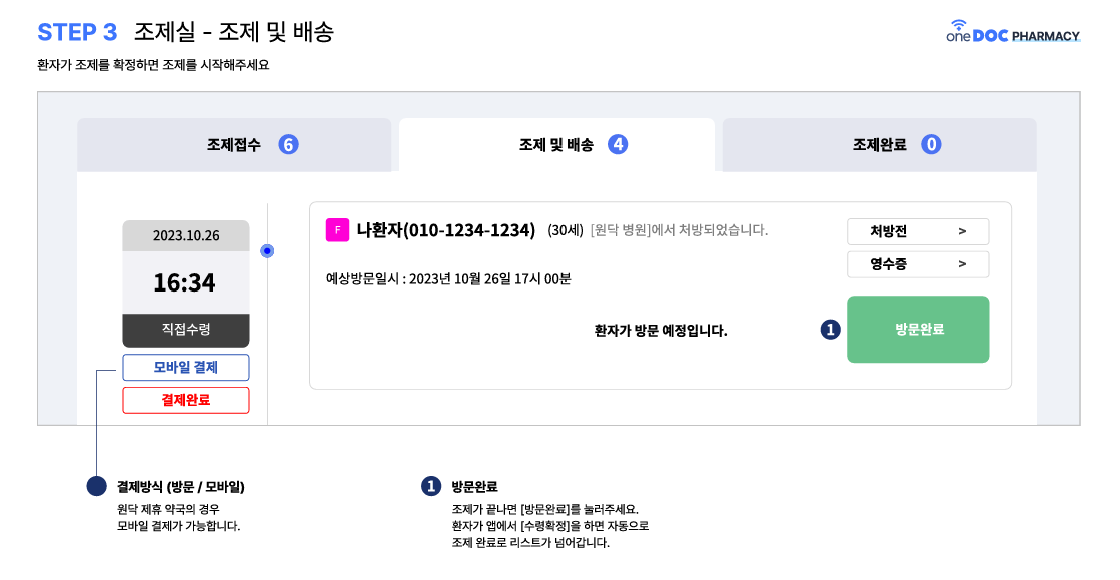The image size is (1120, 580).
Task: Click the red 결제완료 status button
Action: point(186,400)
